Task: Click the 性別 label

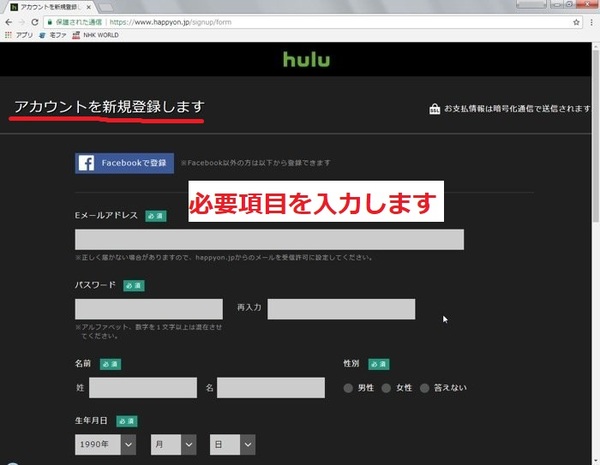Action: 351,363
